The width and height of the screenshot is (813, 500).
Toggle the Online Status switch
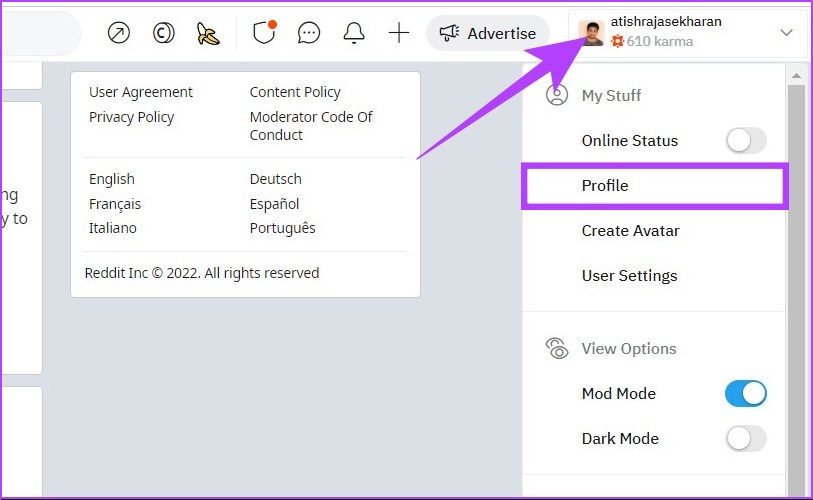click(x=746, y=141)
